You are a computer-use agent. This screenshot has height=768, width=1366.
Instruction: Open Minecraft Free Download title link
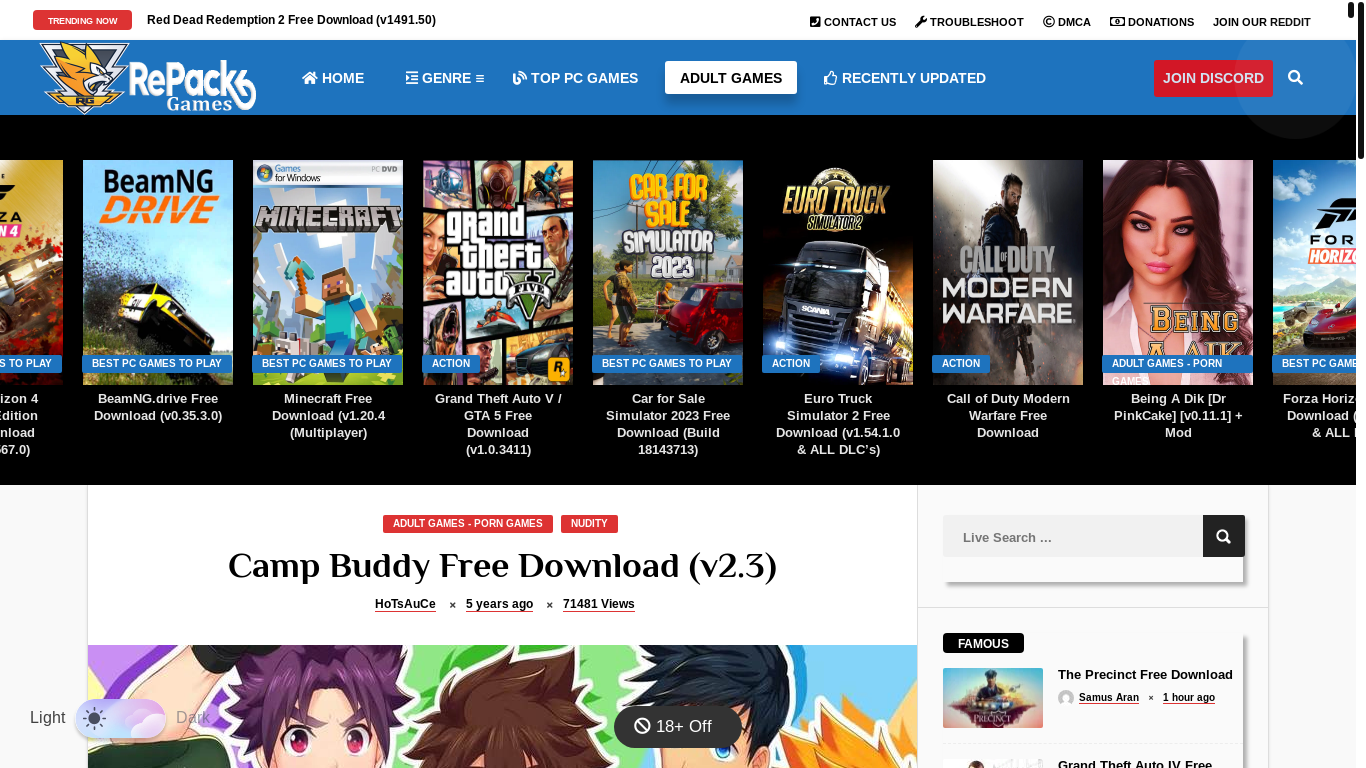point(328,416)
